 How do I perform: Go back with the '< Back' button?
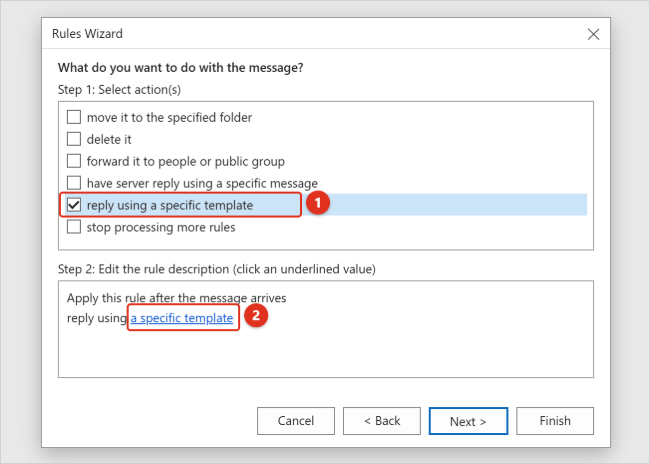pyautogui.click(x=382, y=421)
